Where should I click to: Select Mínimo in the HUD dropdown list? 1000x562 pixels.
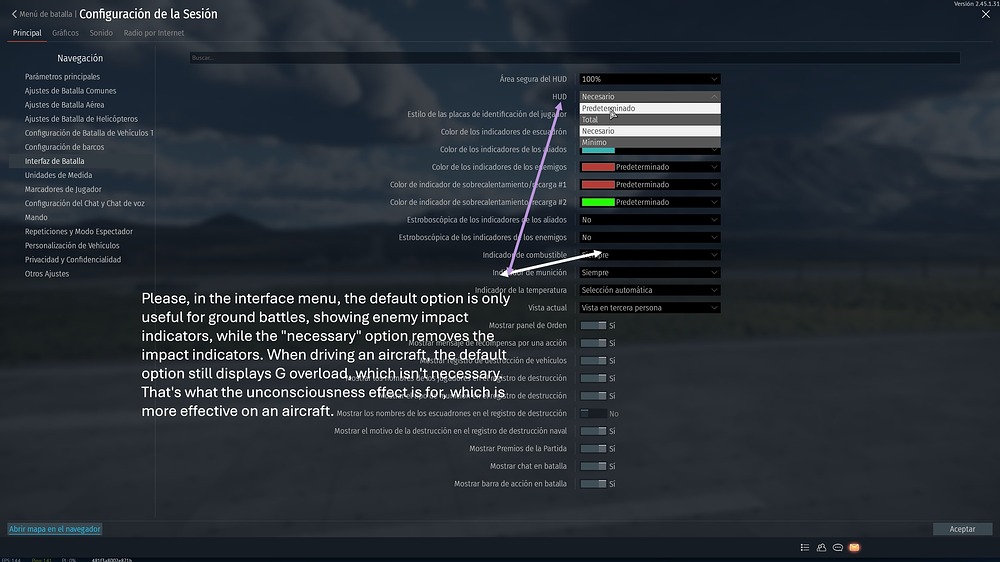tap(650, 142)
